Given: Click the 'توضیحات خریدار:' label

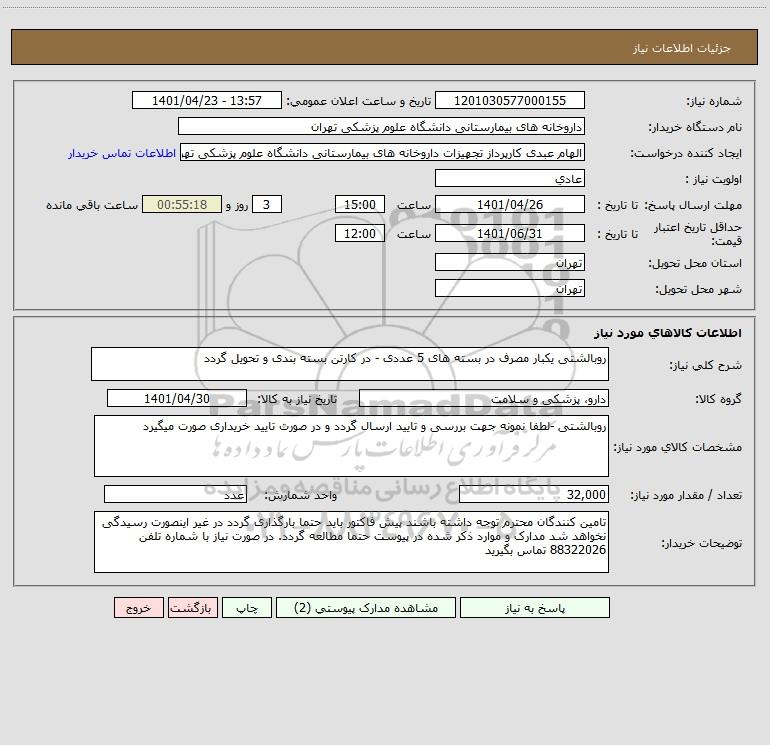Looking at the screenshot, I should [702, 543].
